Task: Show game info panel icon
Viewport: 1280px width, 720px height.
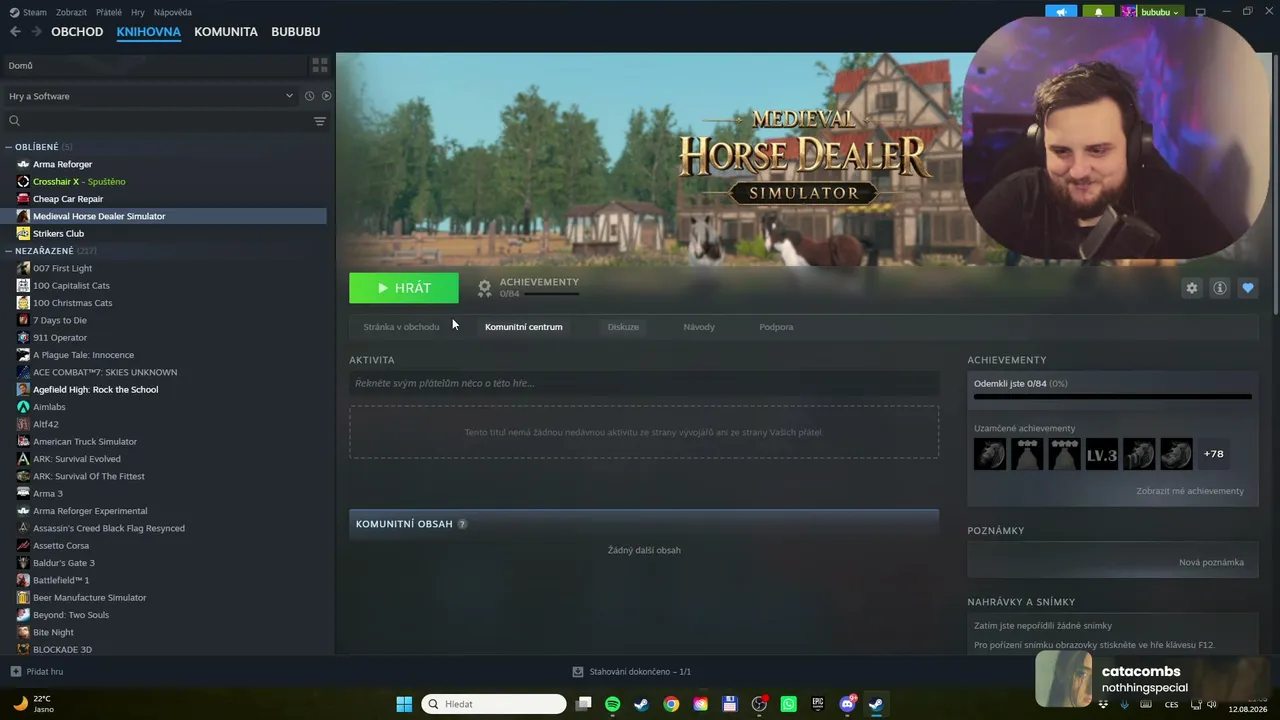Action: coord(1219,288)
